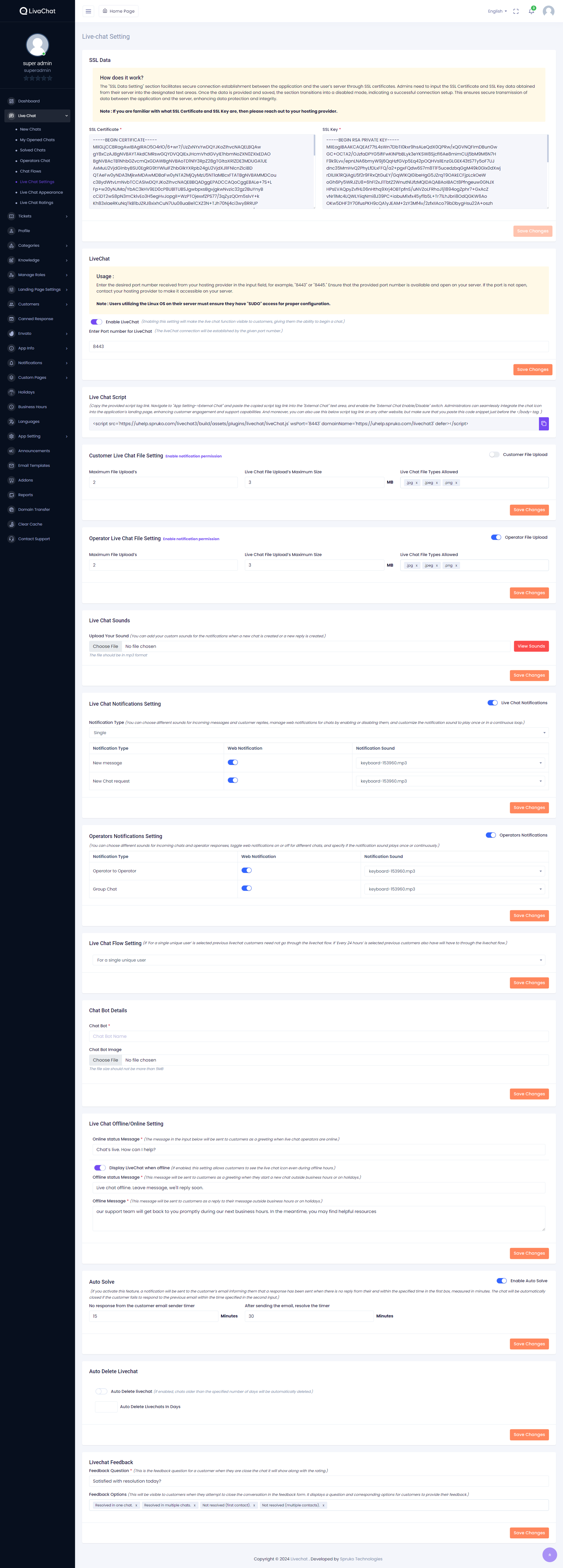Click the fullscreen toggle icon
Image resolution: width=563 pixels, height=1568 pixels.
[516, 11]
